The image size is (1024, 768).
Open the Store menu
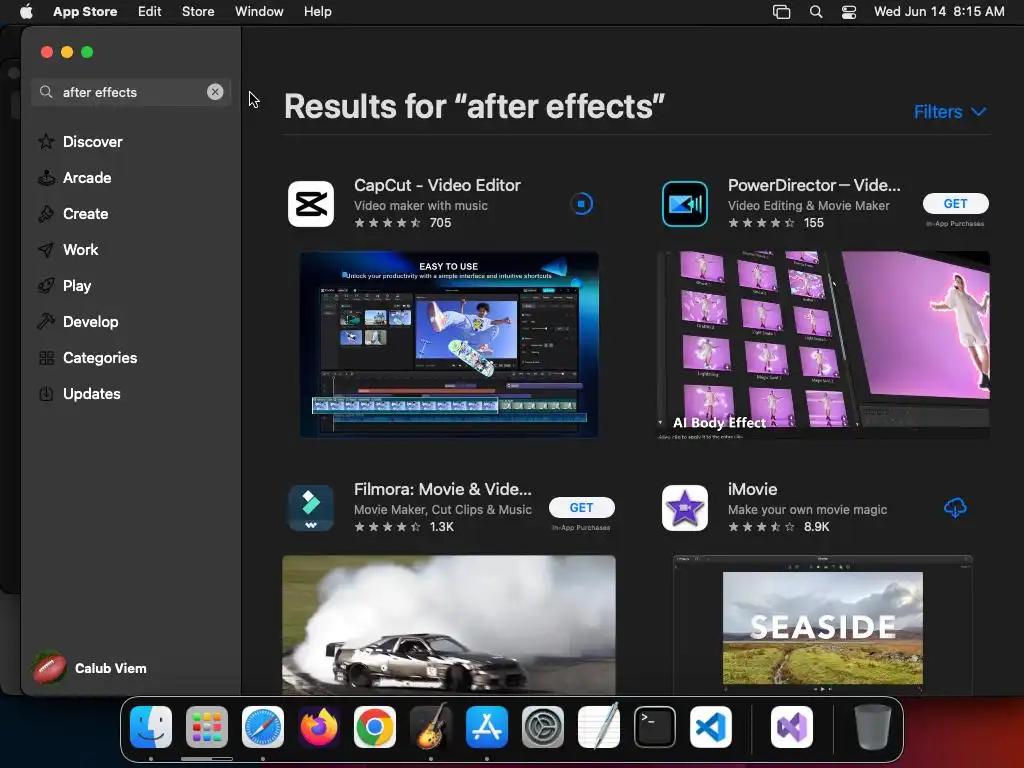coord(198,12)
